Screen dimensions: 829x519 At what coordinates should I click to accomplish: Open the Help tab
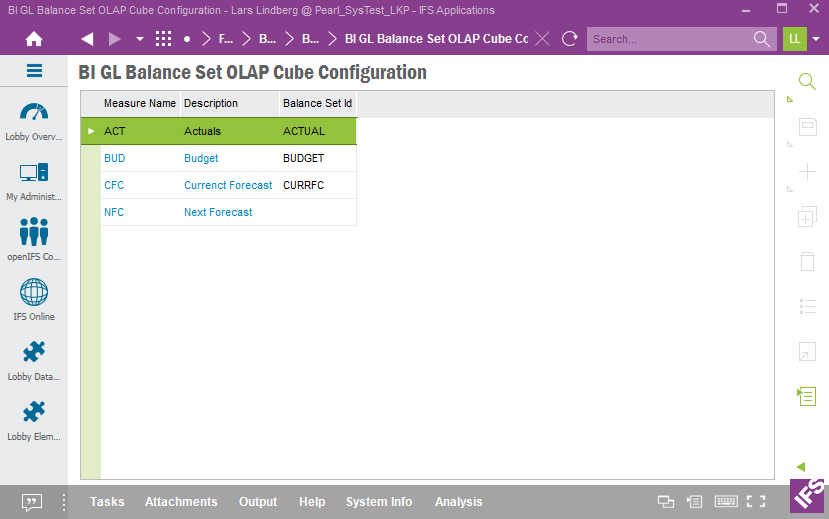(x=312, y=502)
